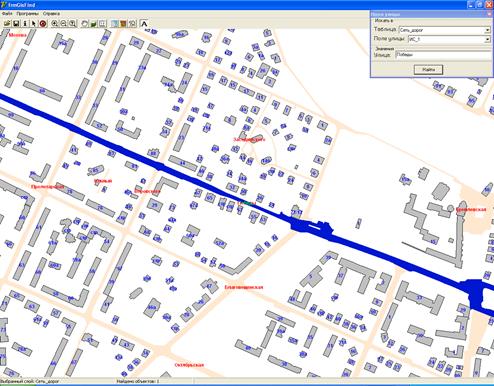Image resolution: width=494 pixels, height=386 pixels.
Task: Open file with the folder toolbar icon
Action: click(7, 23)
